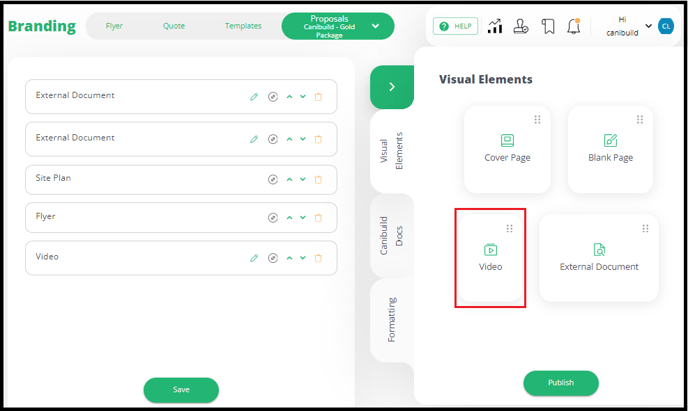Viewport: 688px width, 411px height.
Task: Open notifications bell
Action: (x=573, y=26)
